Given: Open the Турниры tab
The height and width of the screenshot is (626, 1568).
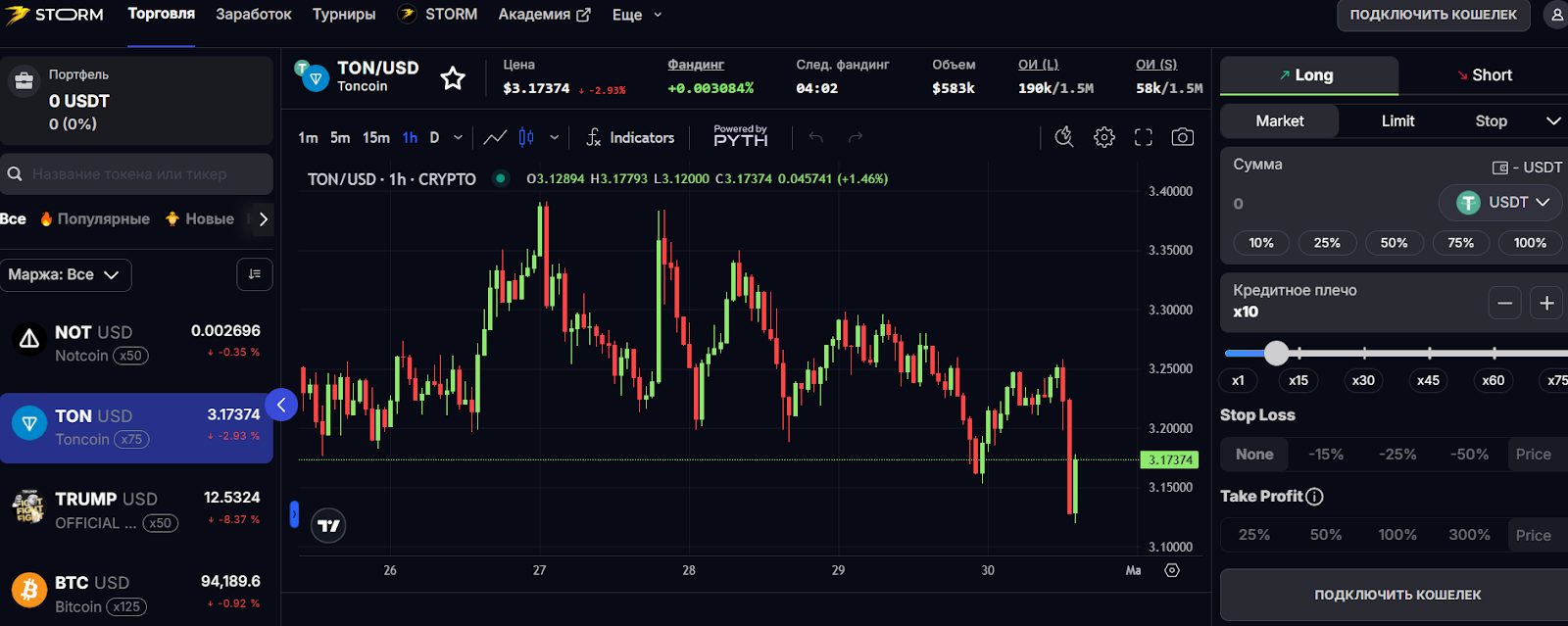Looking at the screenshot, I should pos(344,15).
